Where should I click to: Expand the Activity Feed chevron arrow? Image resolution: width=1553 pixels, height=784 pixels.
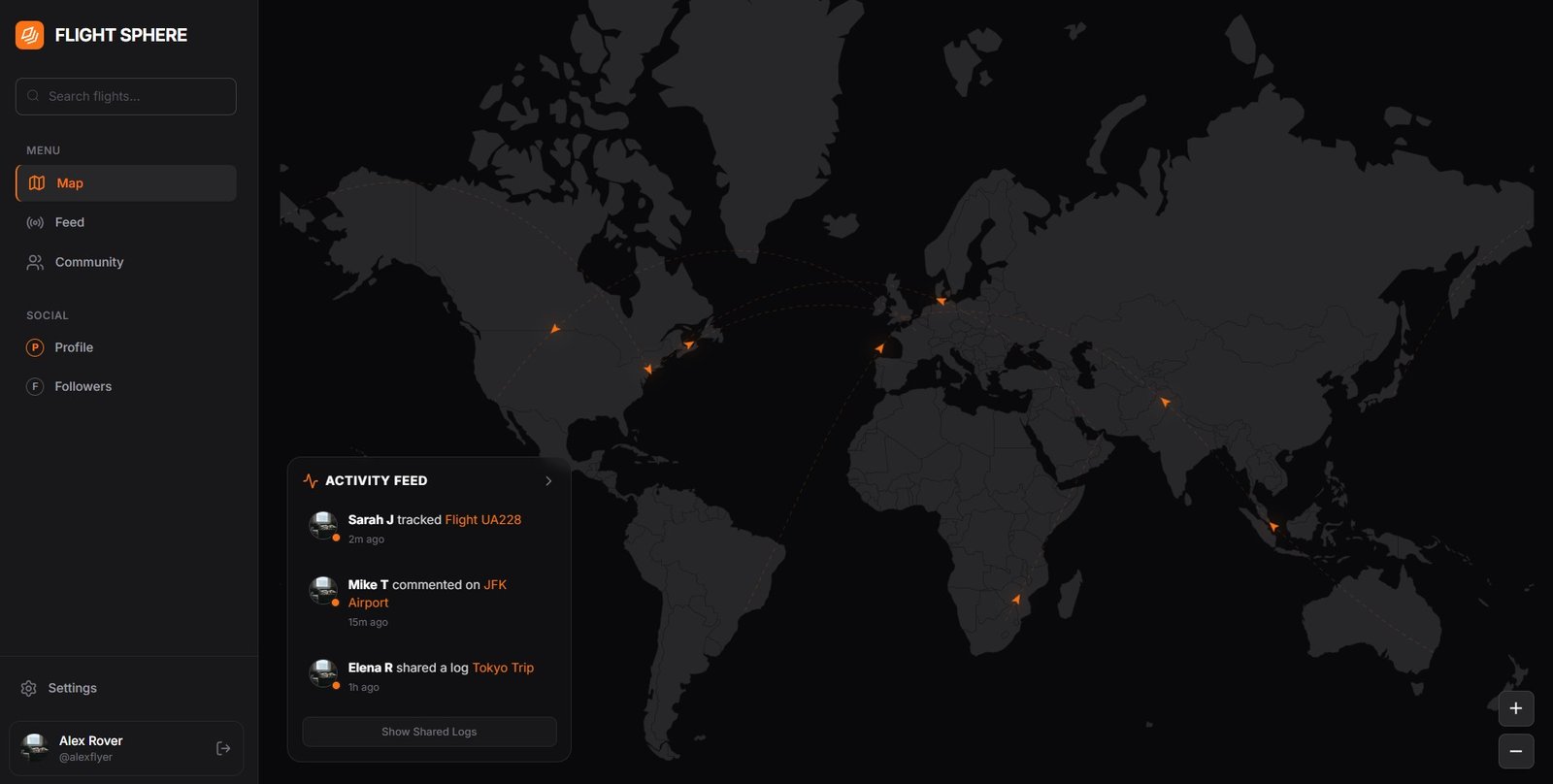click(x=548, y=481)
